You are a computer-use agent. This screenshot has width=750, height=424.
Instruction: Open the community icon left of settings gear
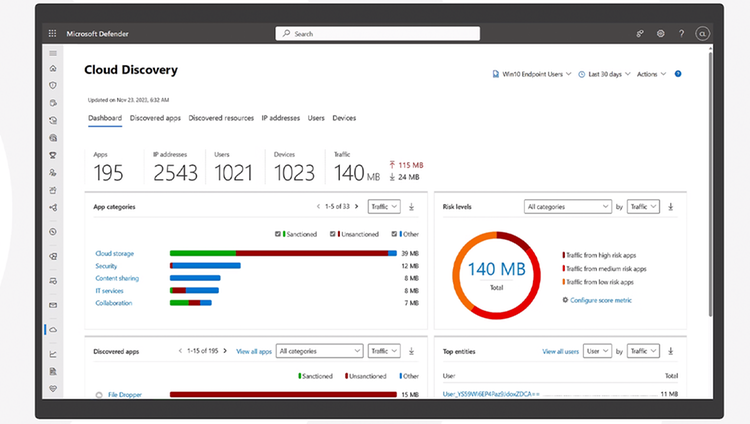[640, 33]
